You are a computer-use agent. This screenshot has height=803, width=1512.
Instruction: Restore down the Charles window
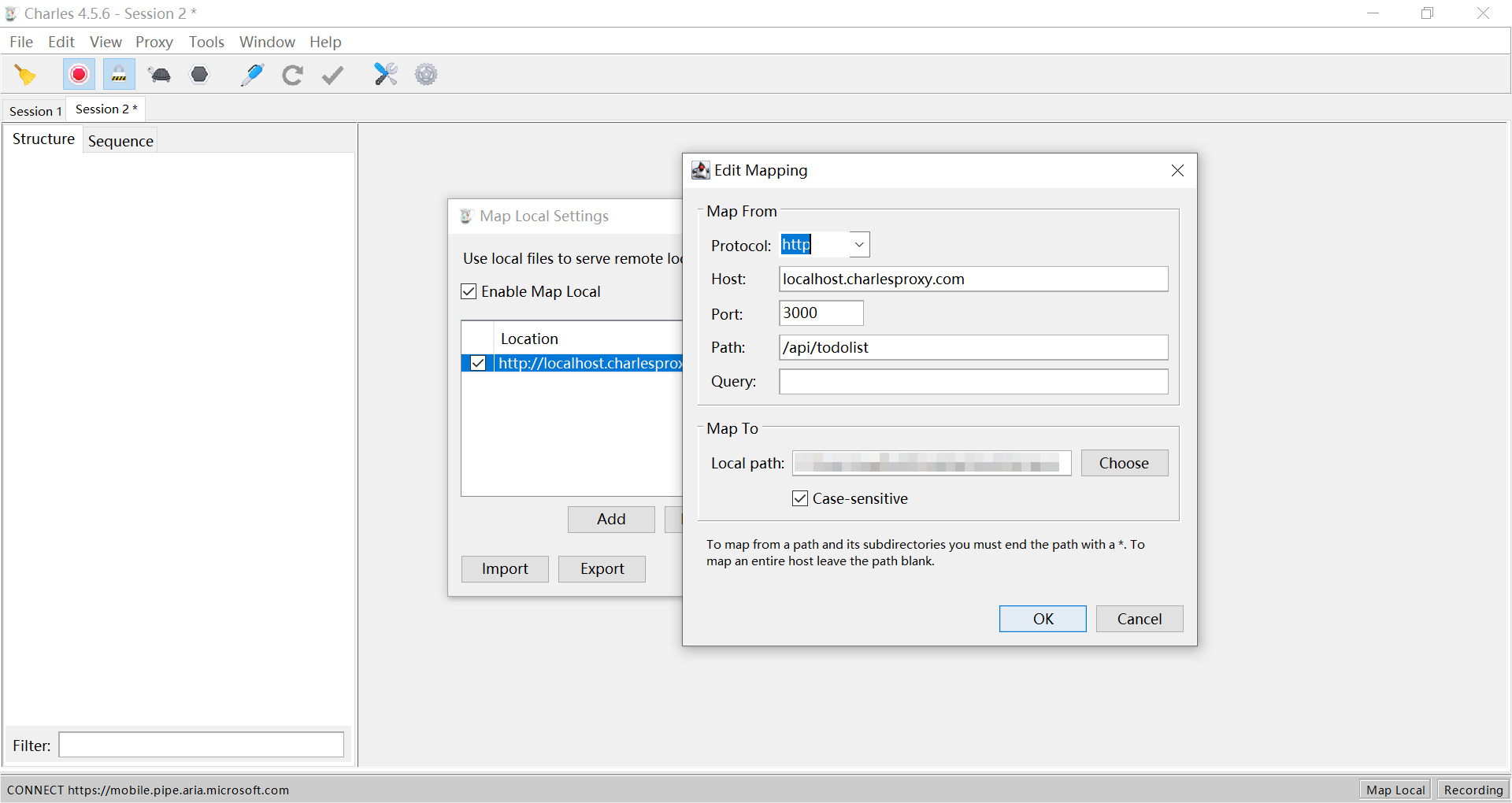pos(1427,13)
